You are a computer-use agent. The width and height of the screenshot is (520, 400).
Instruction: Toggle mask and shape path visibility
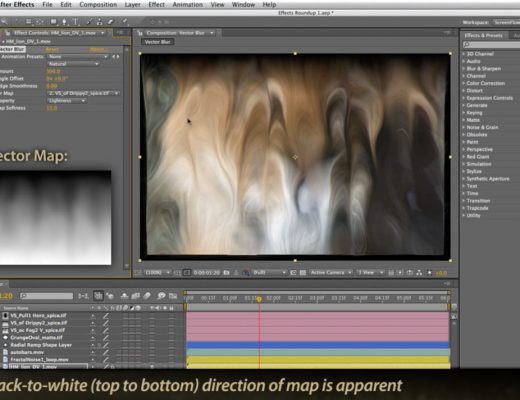point(187,273)
